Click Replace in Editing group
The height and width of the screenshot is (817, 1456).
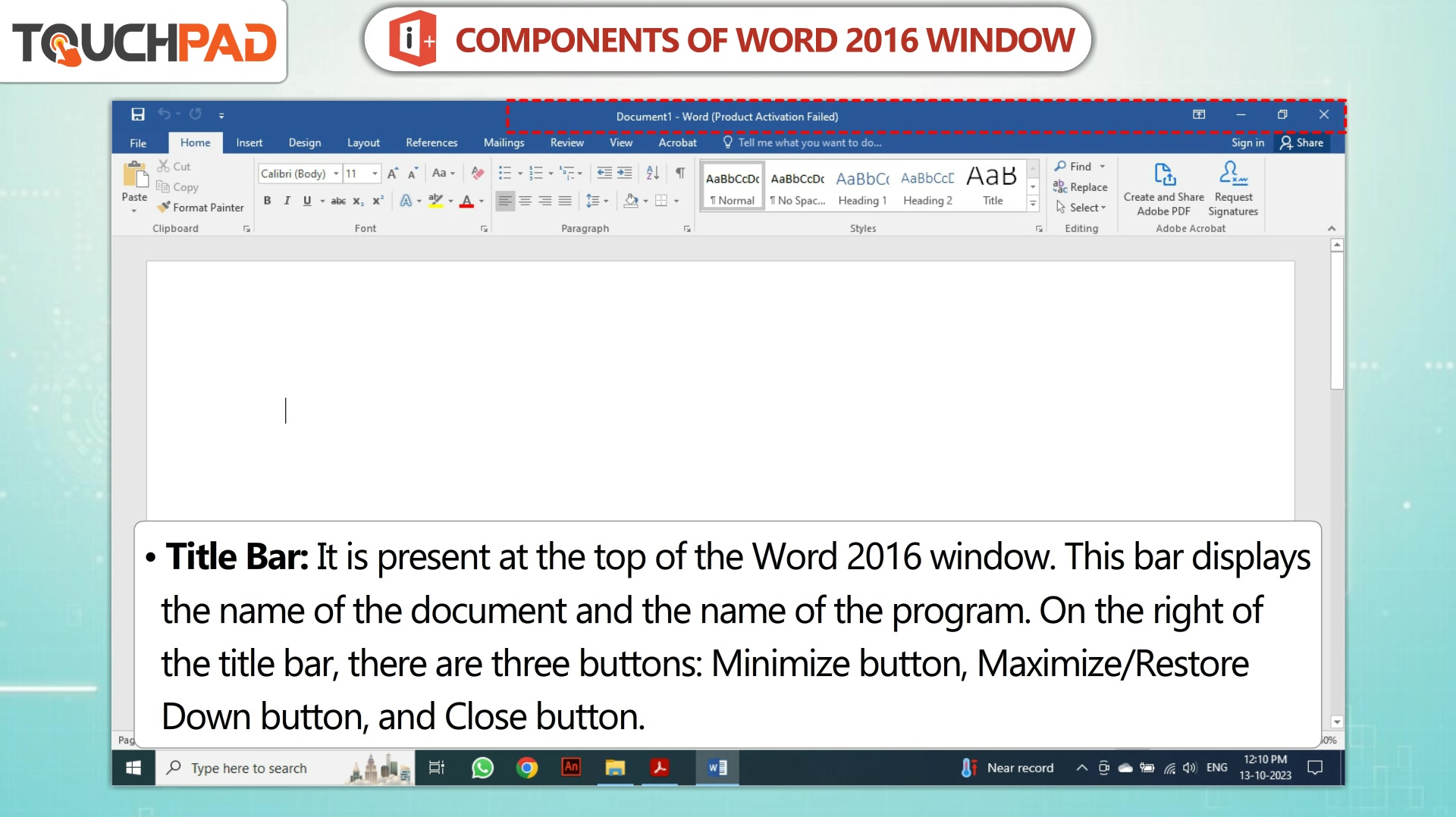(x=1081, y=186)
